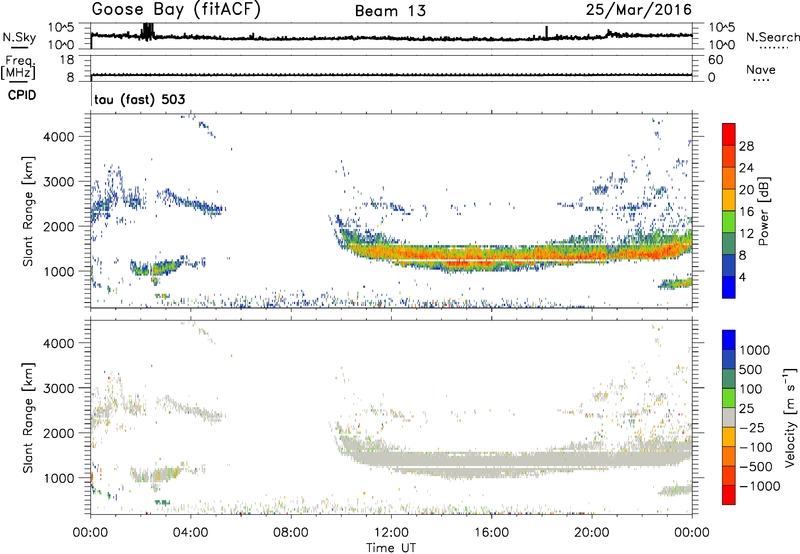
Task: Select the '60' tick on Nave axis
Action: click(x=715, y=60)
